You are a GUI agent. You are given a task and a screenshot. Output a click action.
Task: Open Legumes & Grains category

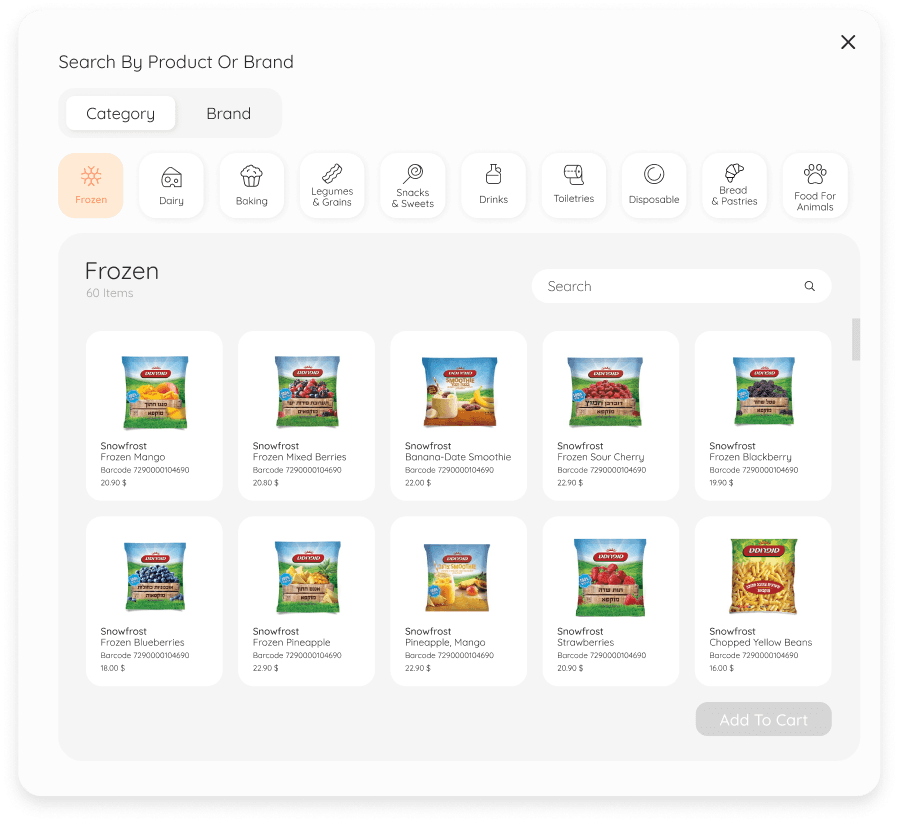(x=332, y=185)
